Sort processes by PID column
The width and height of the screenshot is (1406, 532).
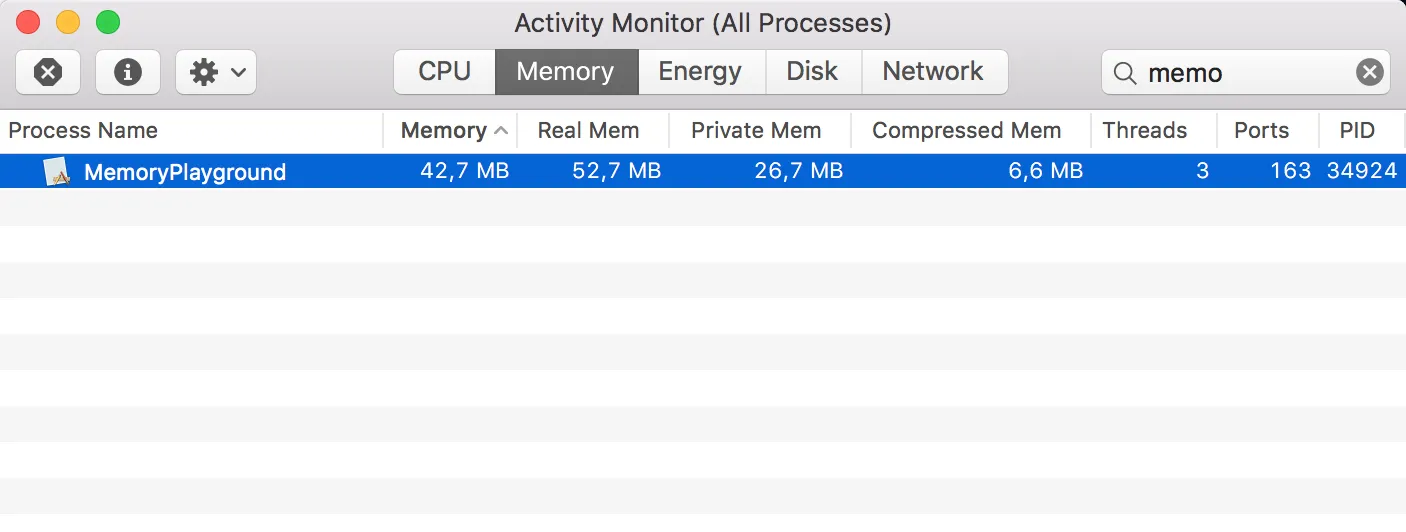tap(1357, 131)
